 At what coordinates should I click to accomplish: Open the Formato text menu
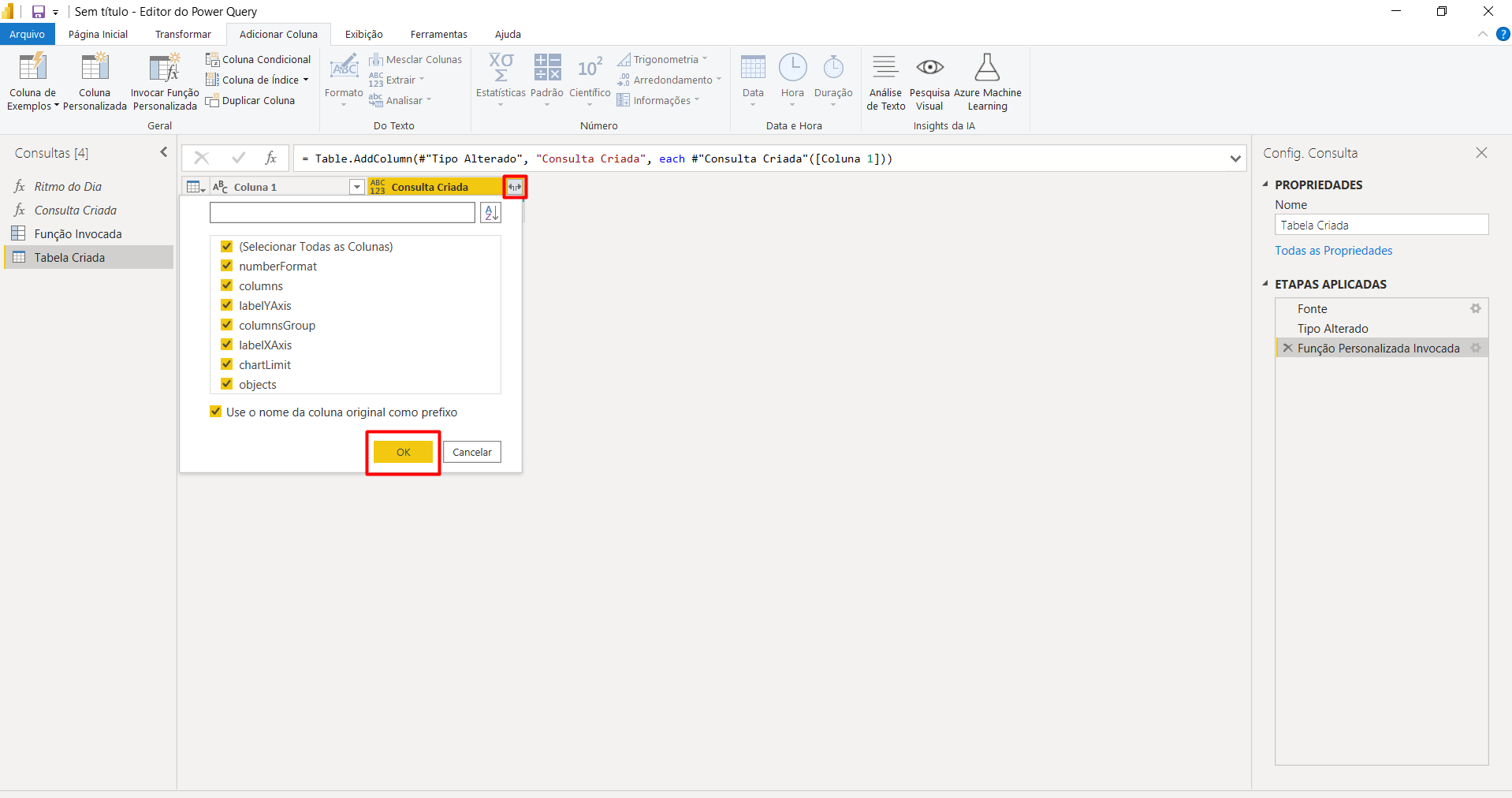[344, 80]
